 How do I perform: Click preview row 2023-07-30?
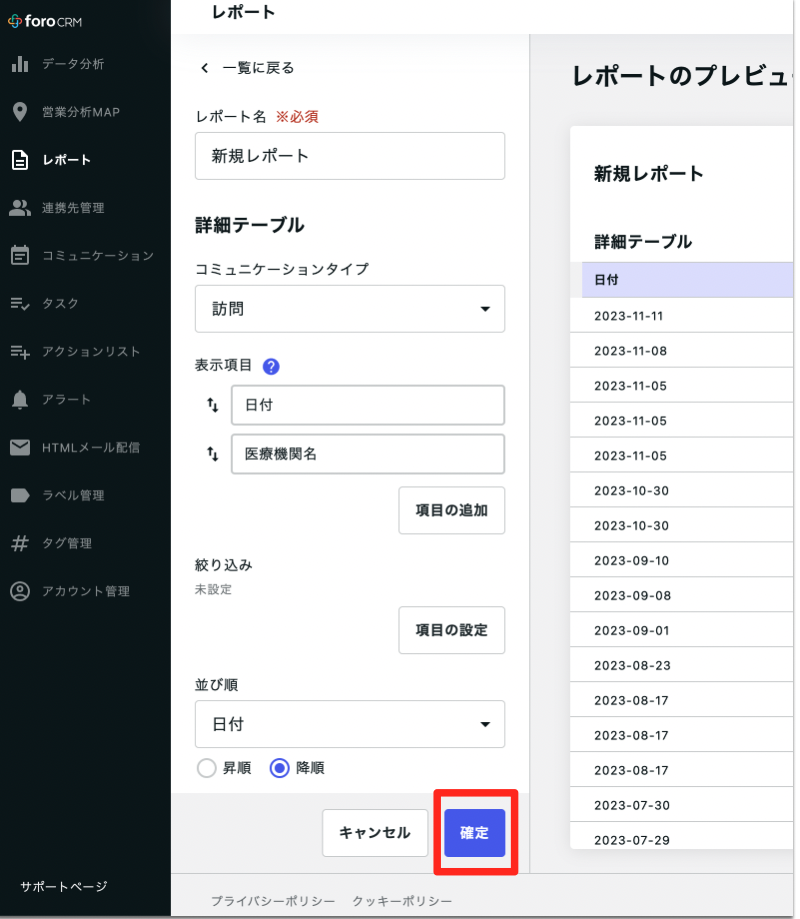click(682, 805)
